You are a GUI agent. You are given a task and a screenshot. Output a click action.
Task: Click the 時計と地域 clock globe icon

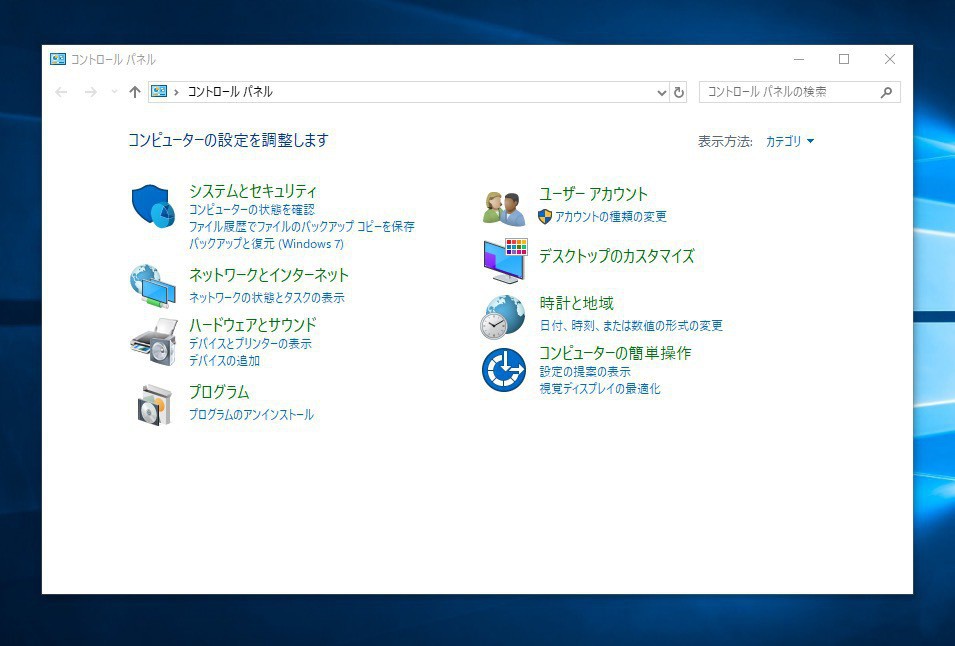tap(503, 316)
